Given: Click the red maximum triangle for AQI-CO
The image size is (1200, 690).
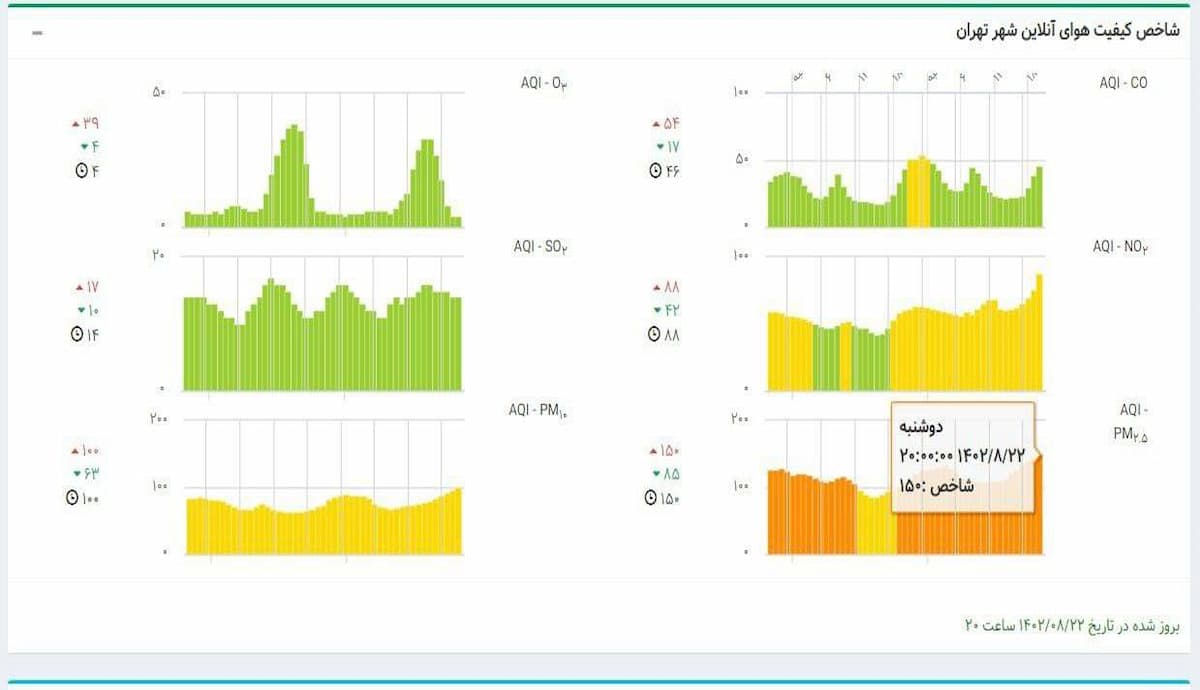Looking at the screenshot, I should point(656,125).
